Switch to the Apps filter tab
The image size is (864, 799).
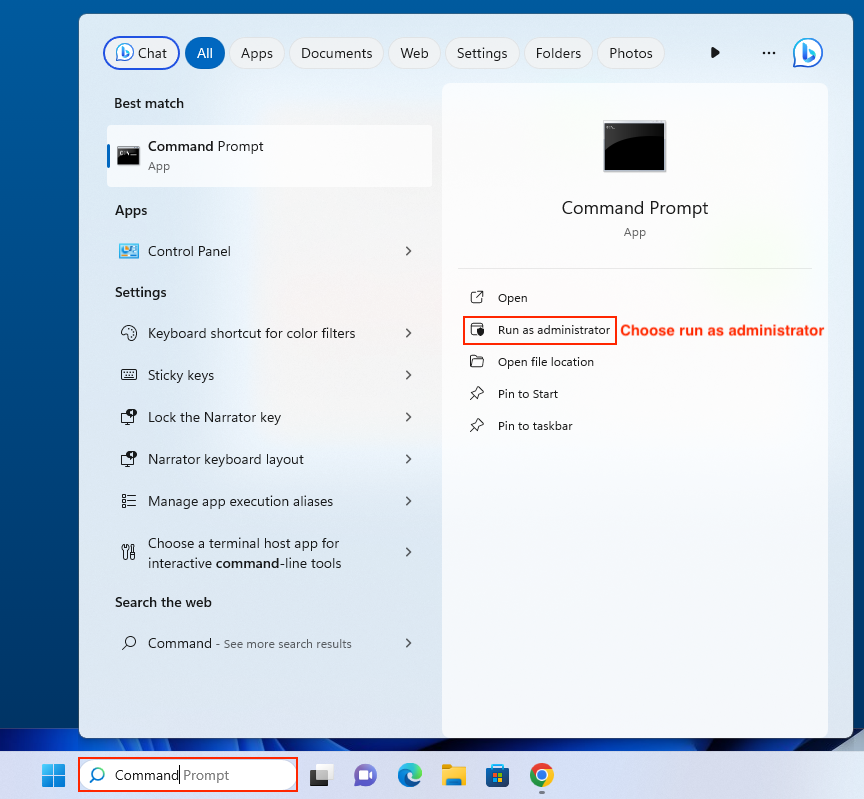click(x=257, y=53)
